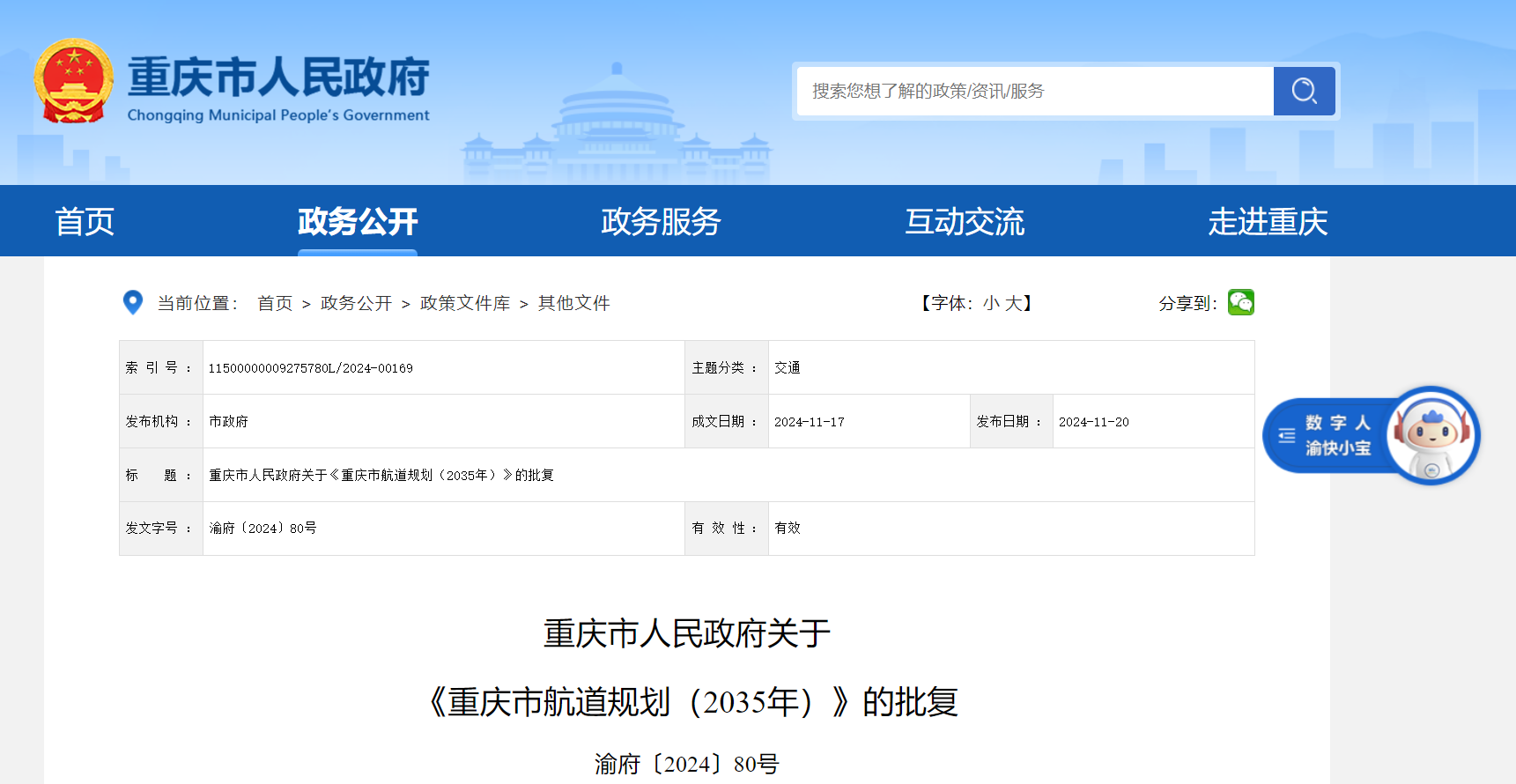Screen dimensions: 1516x784
Task: Click the 成文日期 field label
Action: tap(724, 422)
